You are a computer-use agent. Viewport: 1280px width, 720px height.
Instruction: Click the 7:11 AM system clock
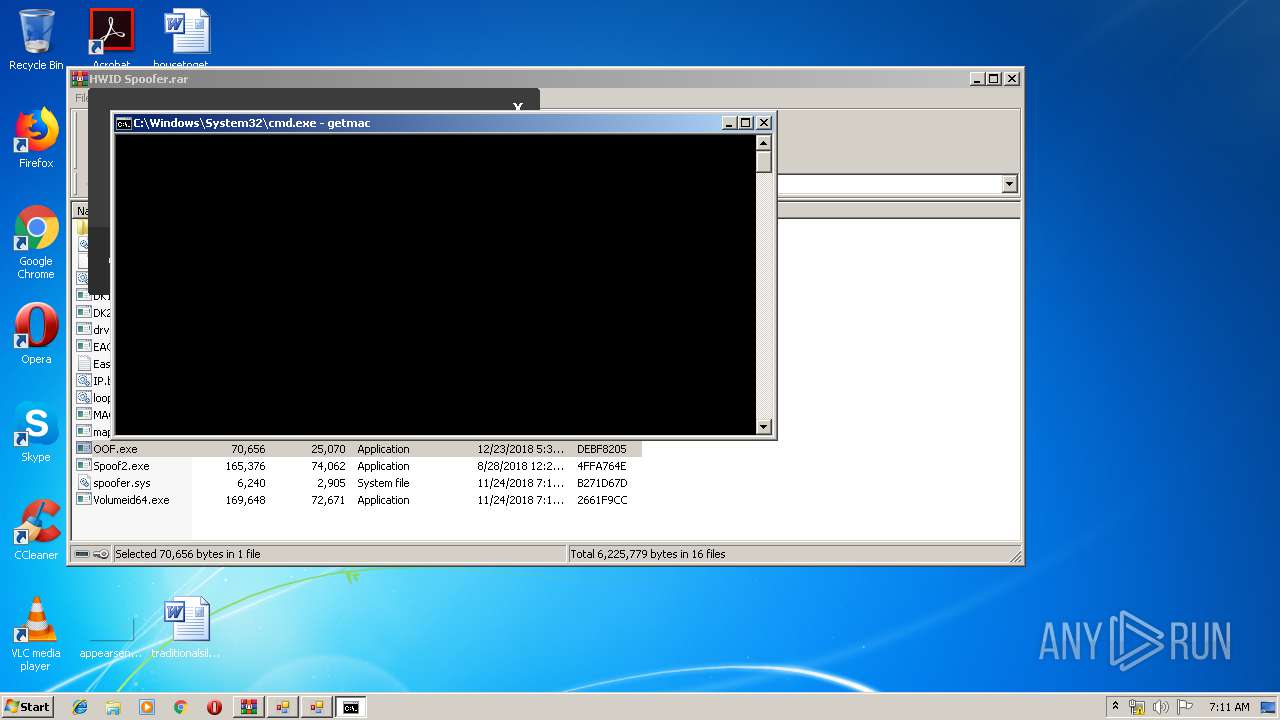[x=1229, y=707]
